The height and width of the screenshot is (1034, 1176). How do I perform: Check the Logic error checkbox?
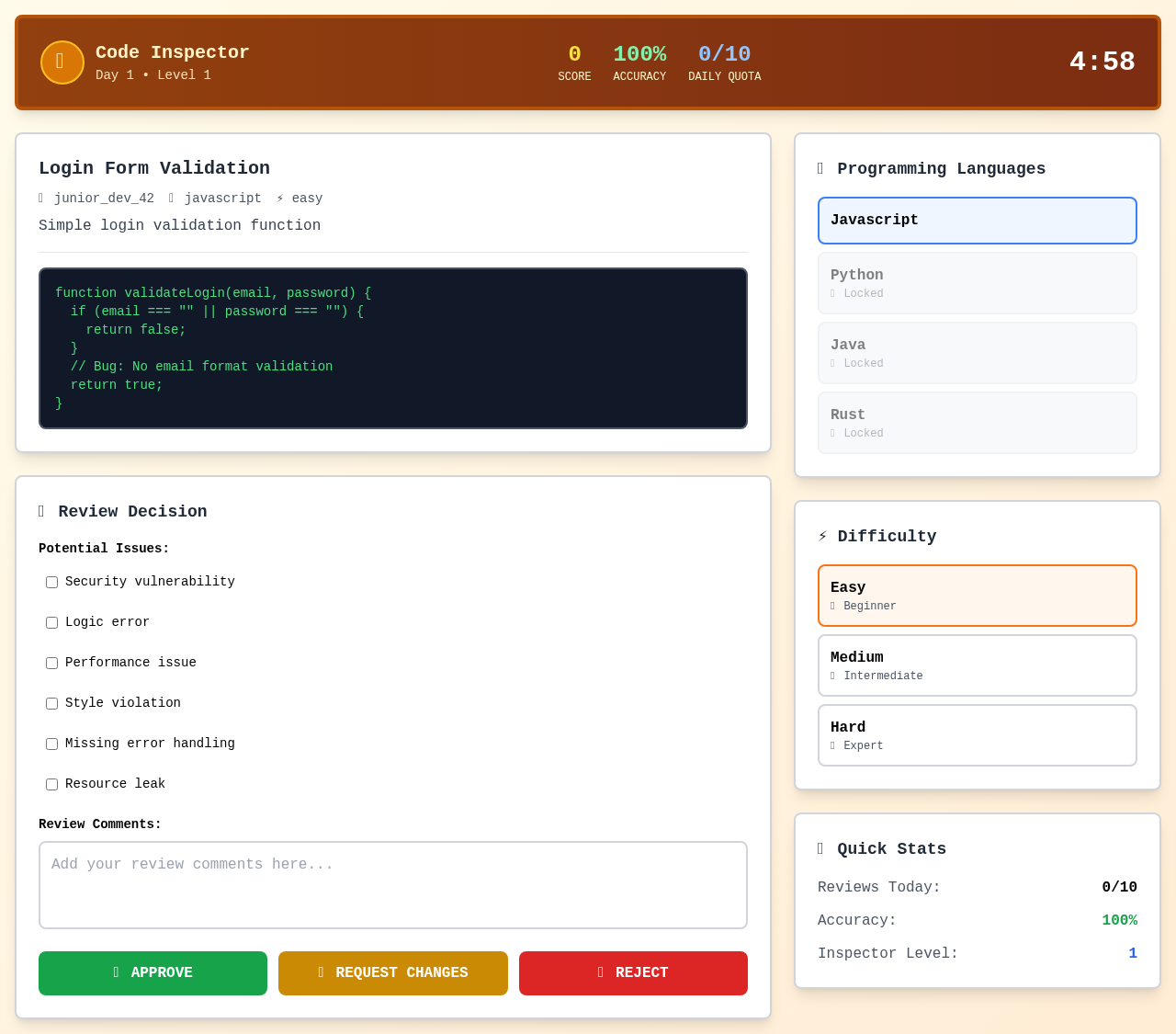coord(51,622)
